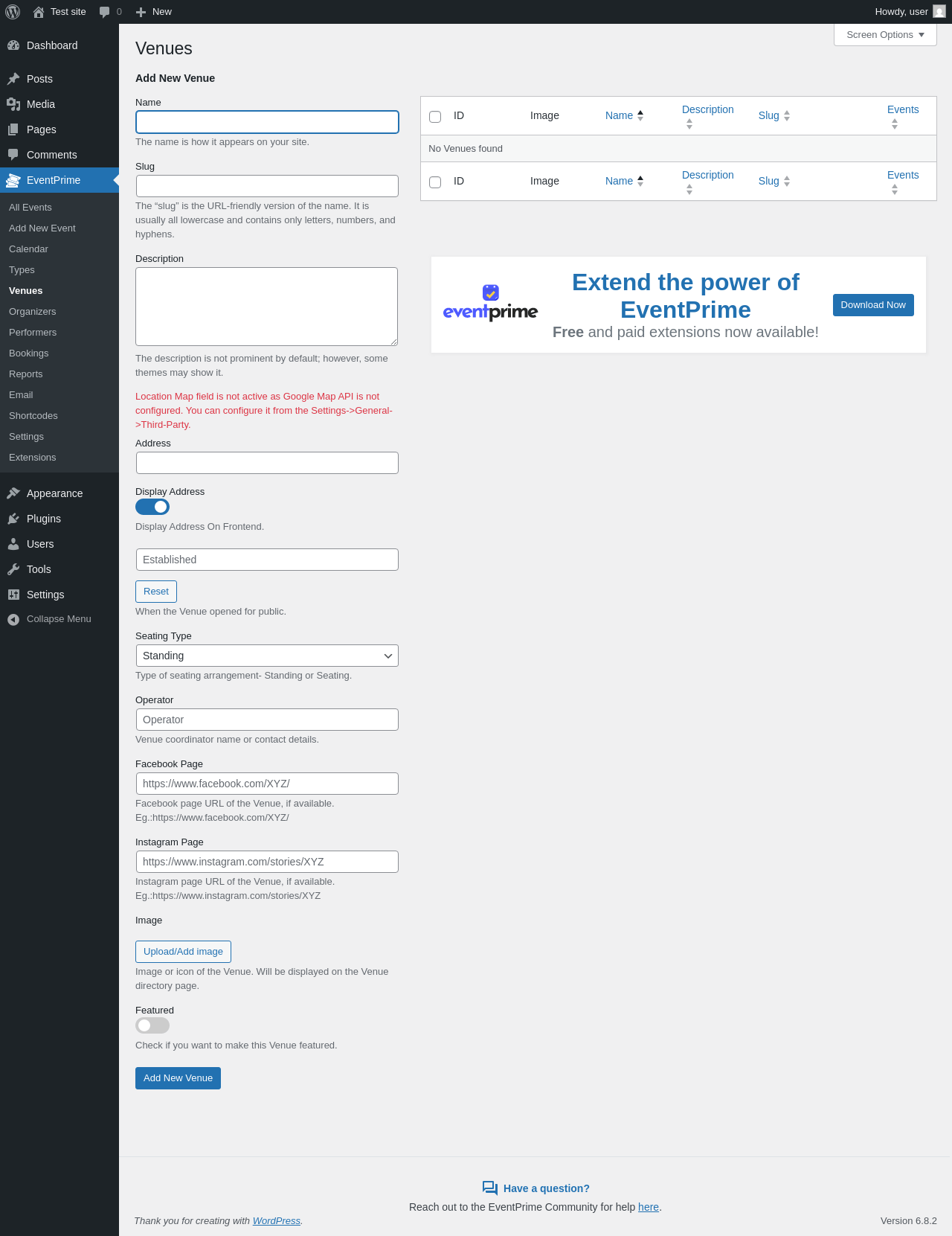This screenshot has height=1236, width=952.
Task: Check the select-all checkbox in table header
Action: [435, 117]
